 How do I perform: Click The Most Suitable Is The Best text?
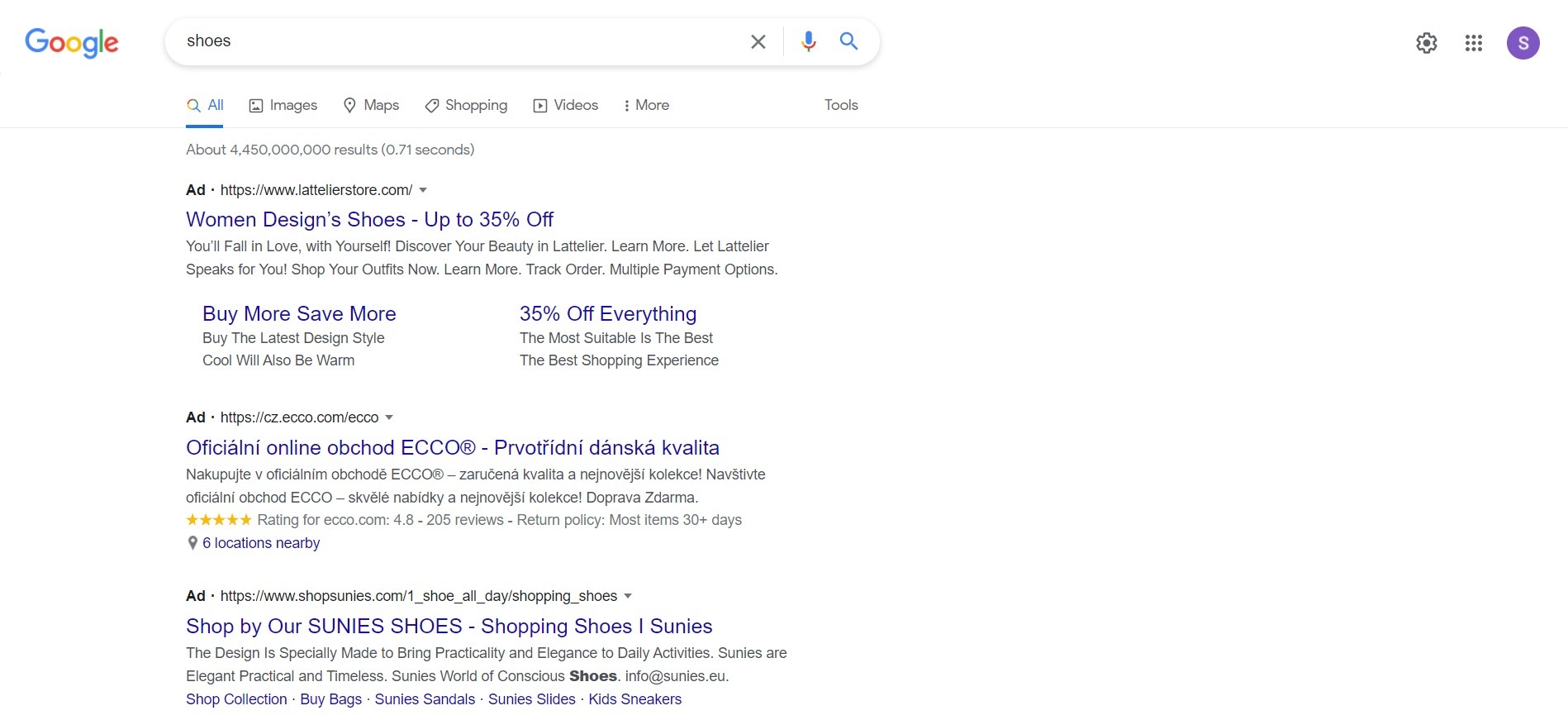(616, 338)
